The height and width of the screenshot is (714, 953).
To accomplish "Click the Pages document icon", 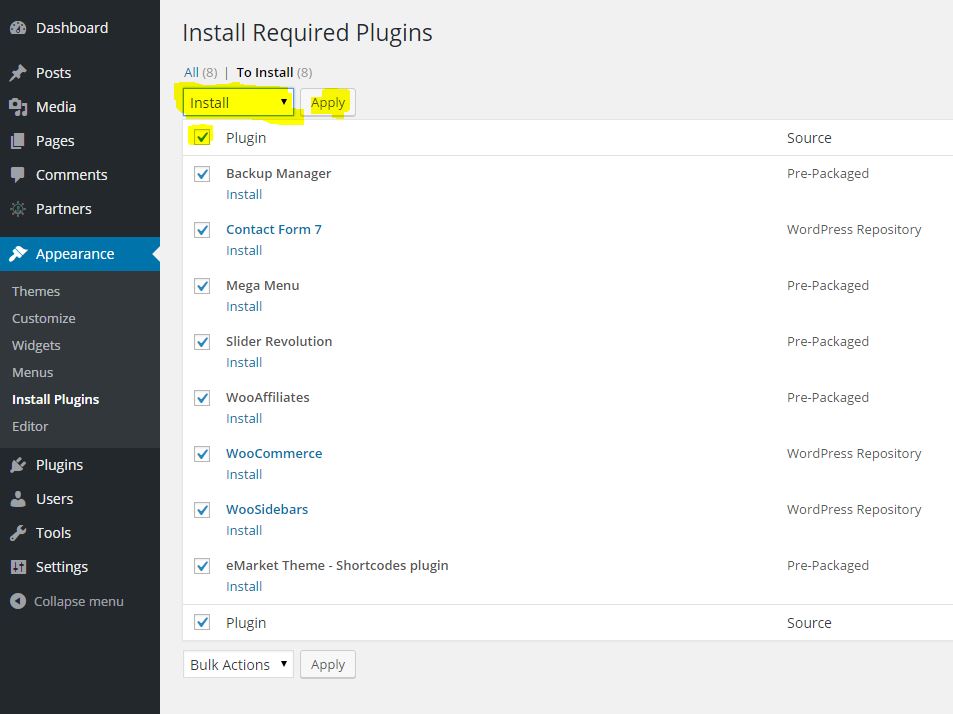I will tap(18, 141).
